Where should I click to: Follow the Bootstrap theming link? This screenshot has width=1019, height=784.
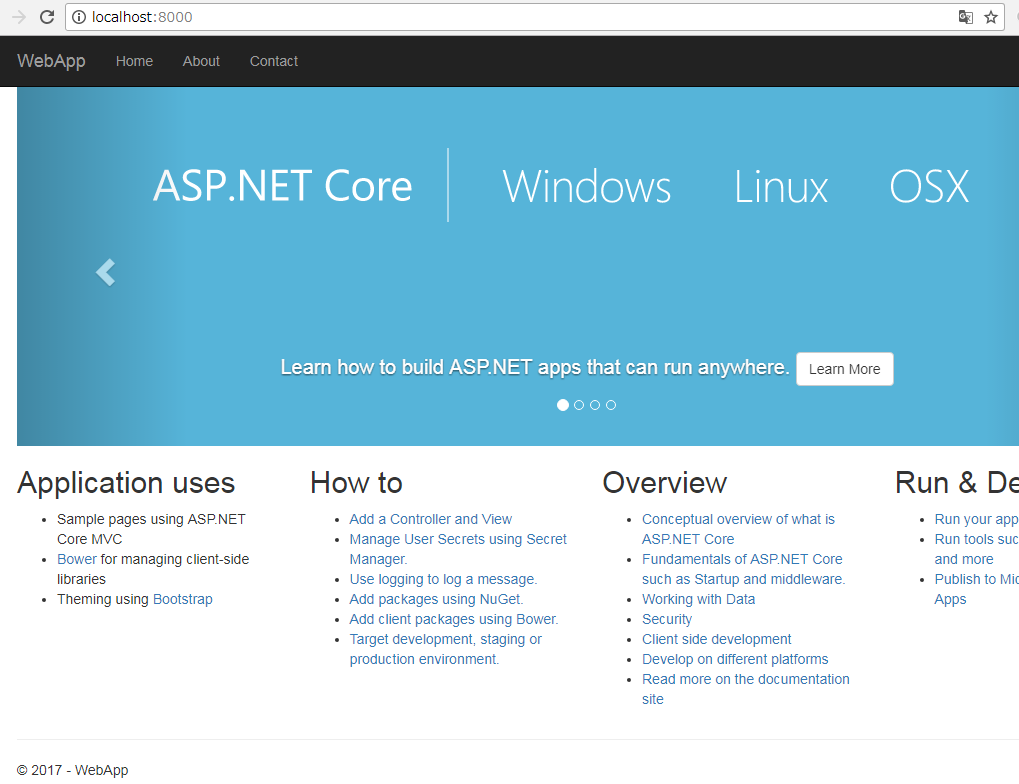click(x=182, y=599)
